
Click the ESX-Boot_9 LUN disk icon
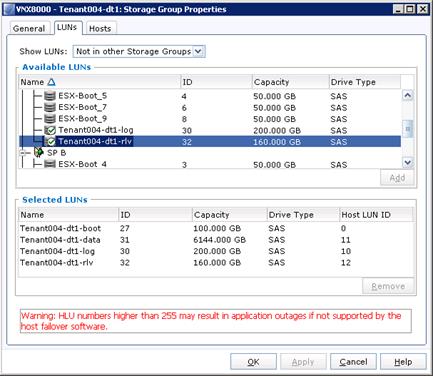50,119
